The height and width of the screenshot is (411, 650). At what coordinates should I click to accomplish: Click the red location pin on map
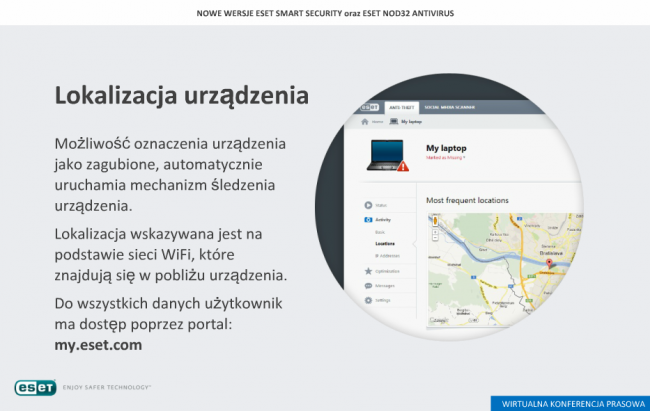549,263
